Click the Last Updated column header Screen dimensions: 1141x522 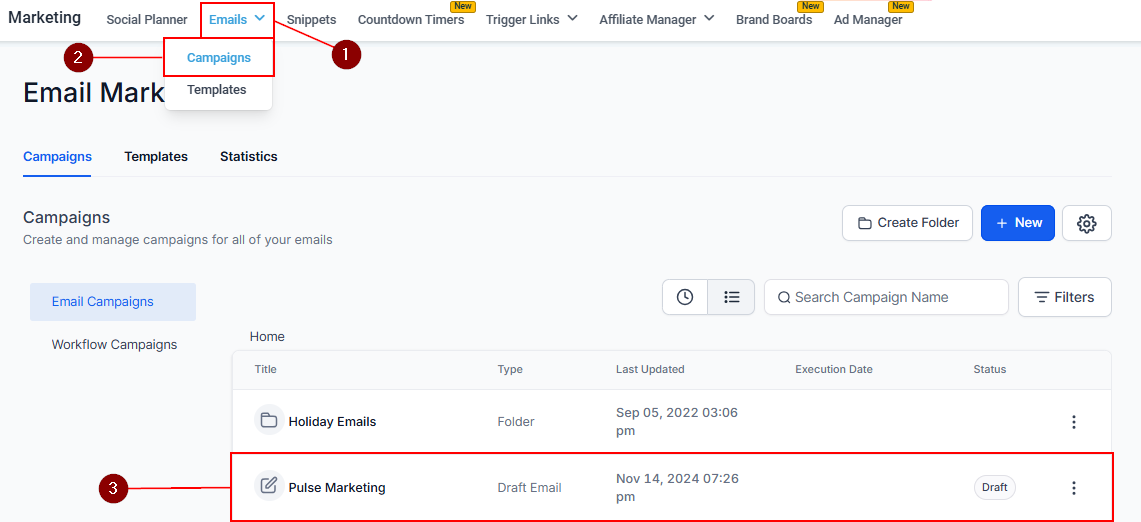click(x=650, y=369)
